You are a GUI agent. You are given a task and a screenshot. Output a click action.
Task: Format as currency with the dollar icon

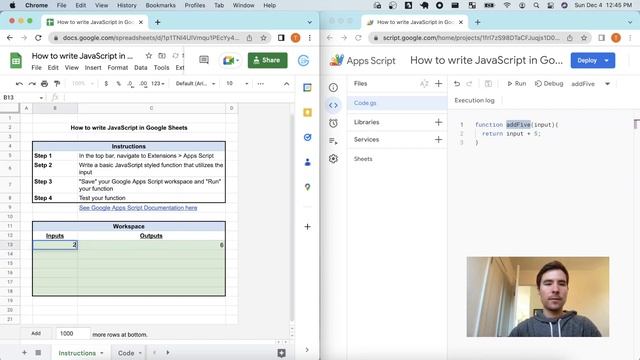click(x=106, y=84)
